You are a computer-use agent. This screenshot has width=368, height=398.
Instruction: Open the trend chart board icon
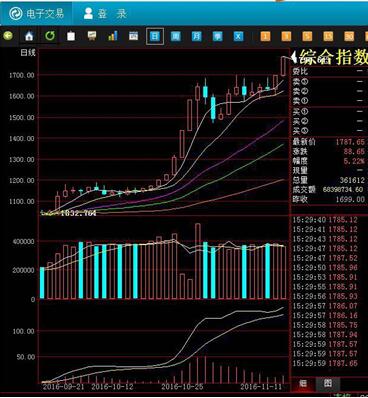[x=92, y=36]
